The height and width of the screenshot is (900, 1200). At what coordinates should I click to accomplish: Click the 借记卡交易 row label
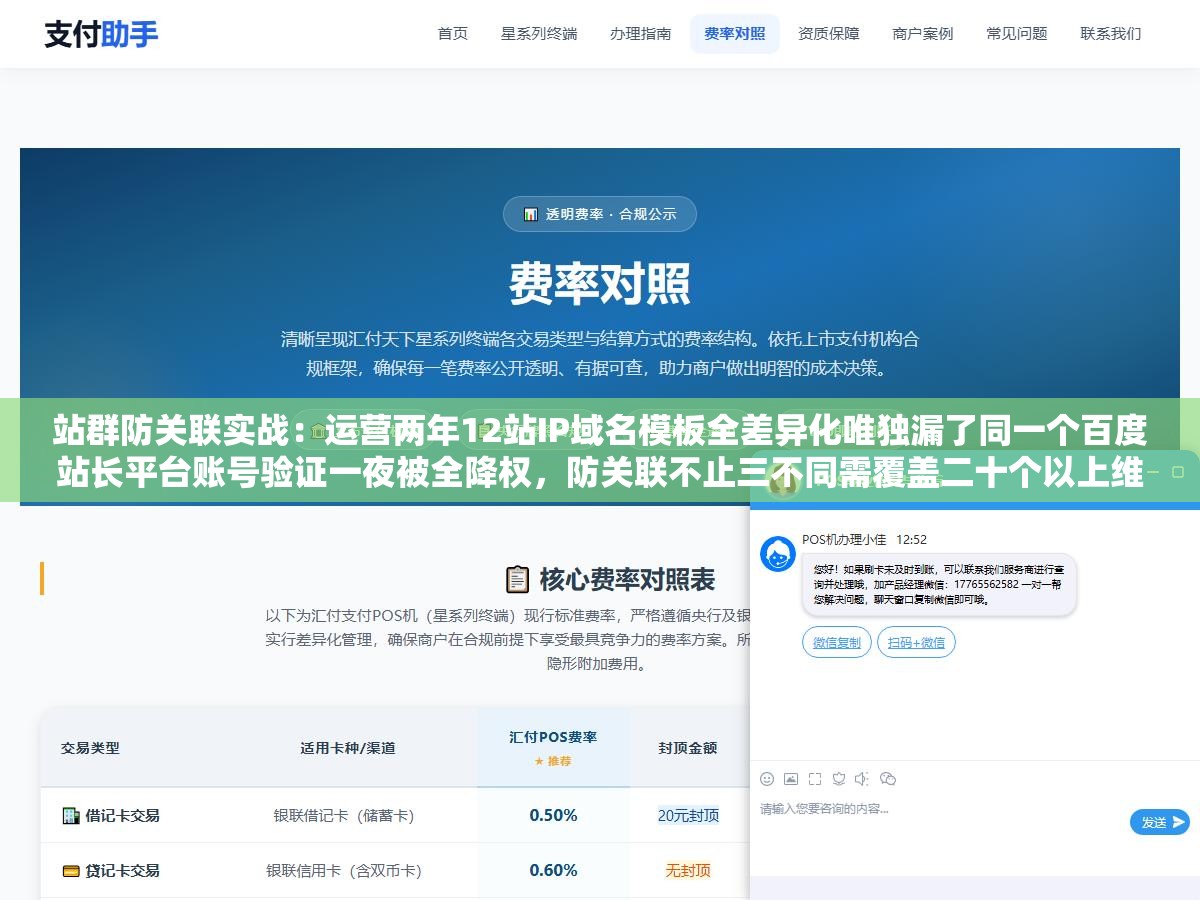[122, 816]
